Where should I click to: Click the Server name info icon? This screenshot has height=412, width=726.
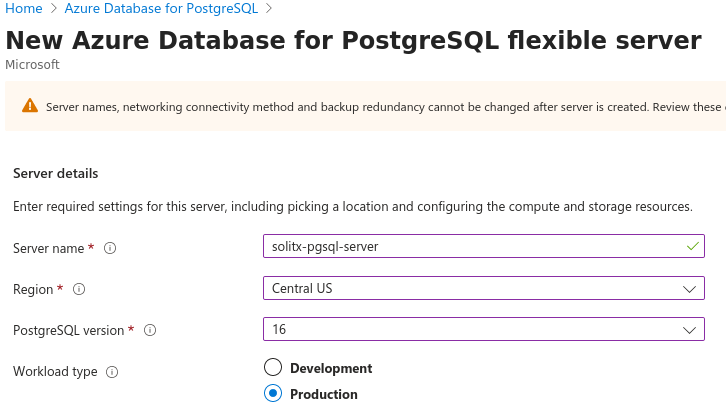110,248
